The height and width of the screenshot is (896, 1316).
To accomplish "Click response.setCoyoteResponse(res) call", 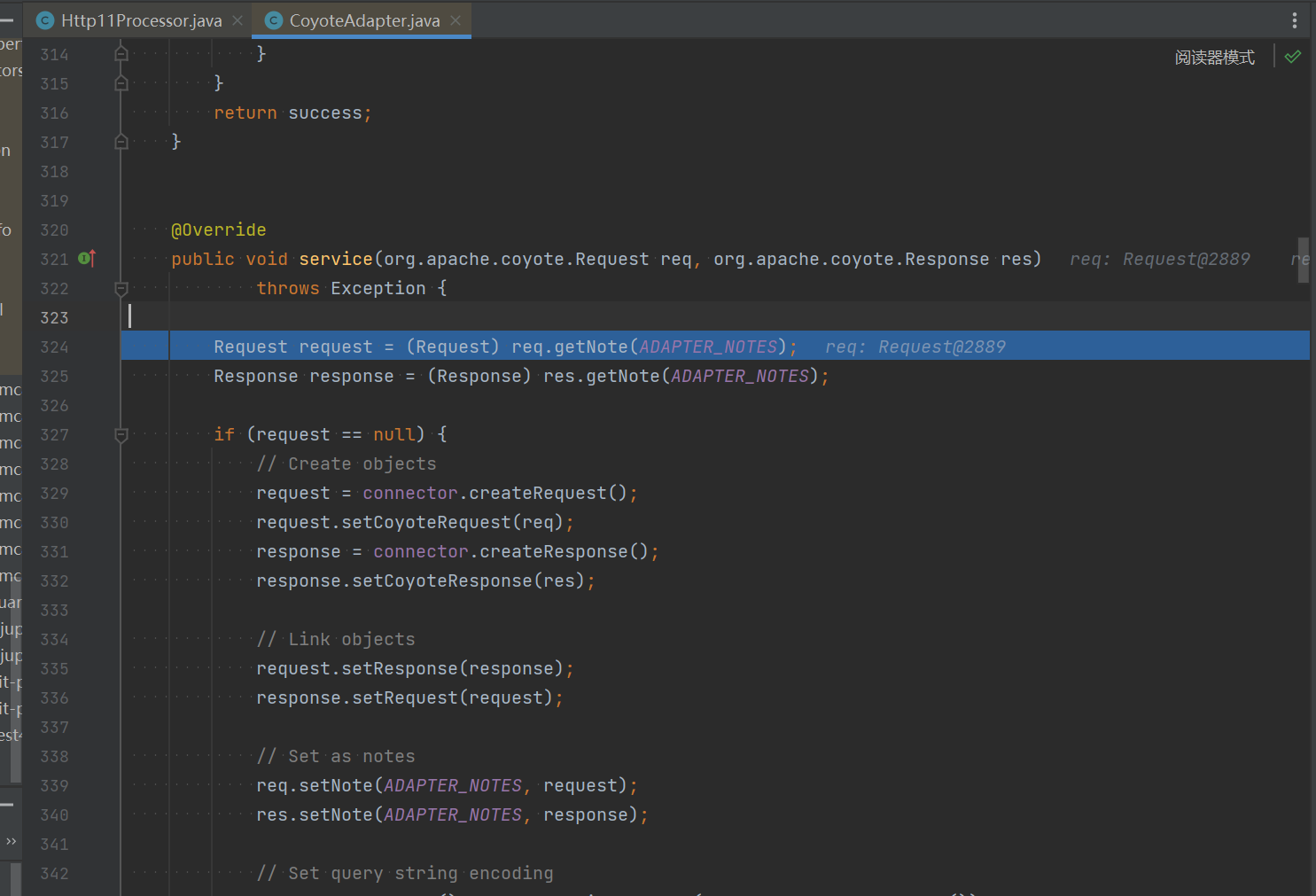I will [425, 580].
